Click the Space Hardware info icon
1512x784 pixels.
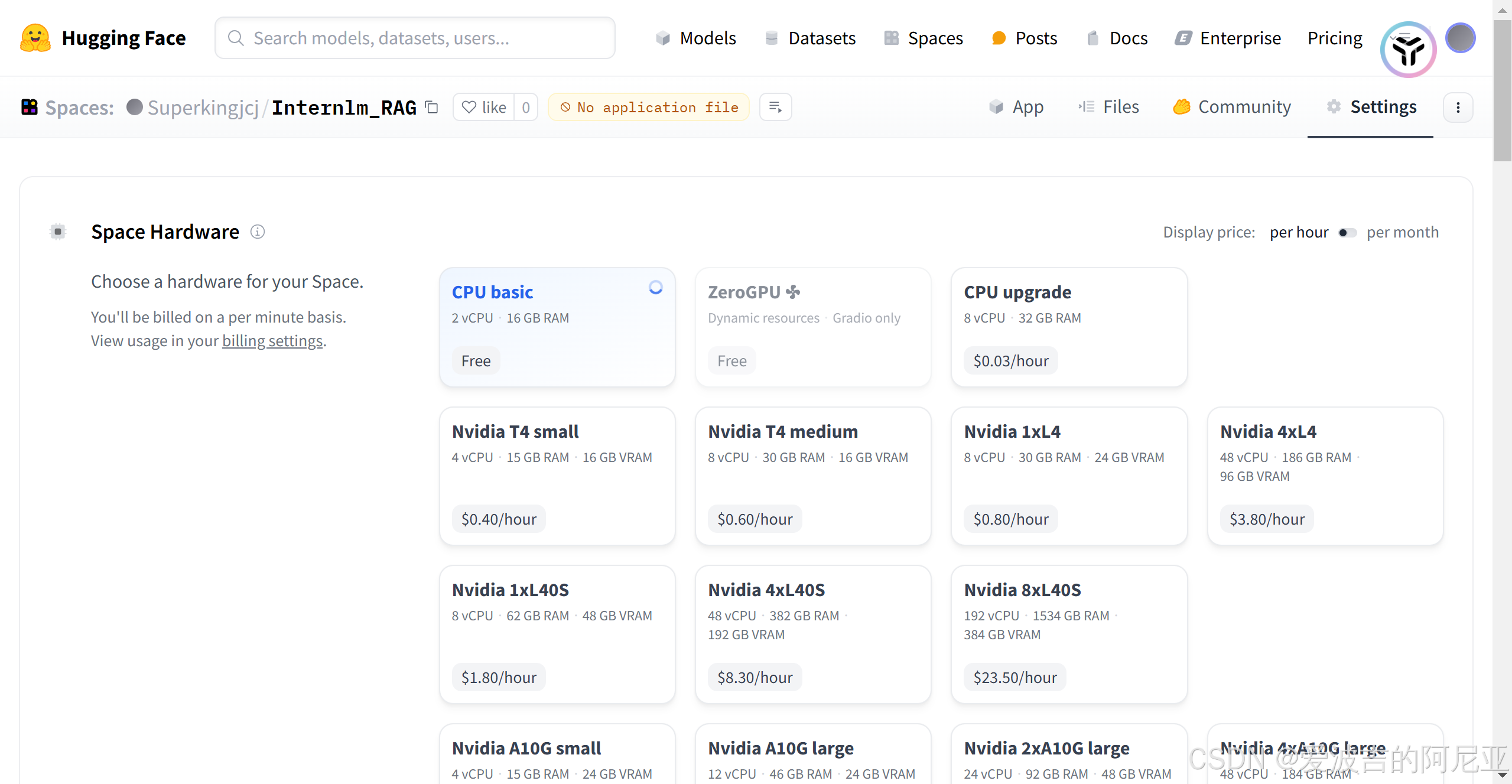(257, 232)
